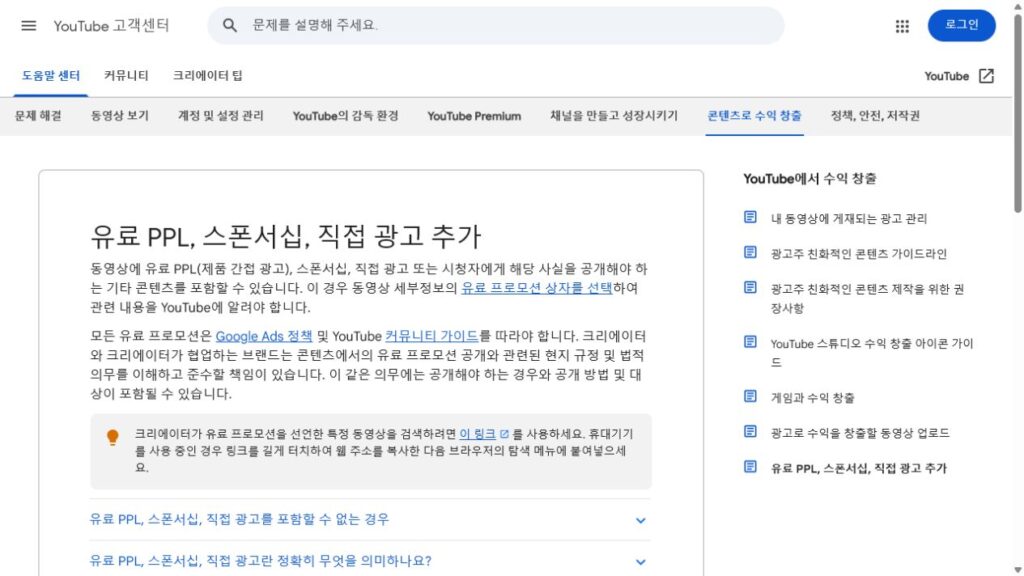Viewport: 1024px width, 576px height.
Task: Open Google Ads 정책 link
Action: 264,336
